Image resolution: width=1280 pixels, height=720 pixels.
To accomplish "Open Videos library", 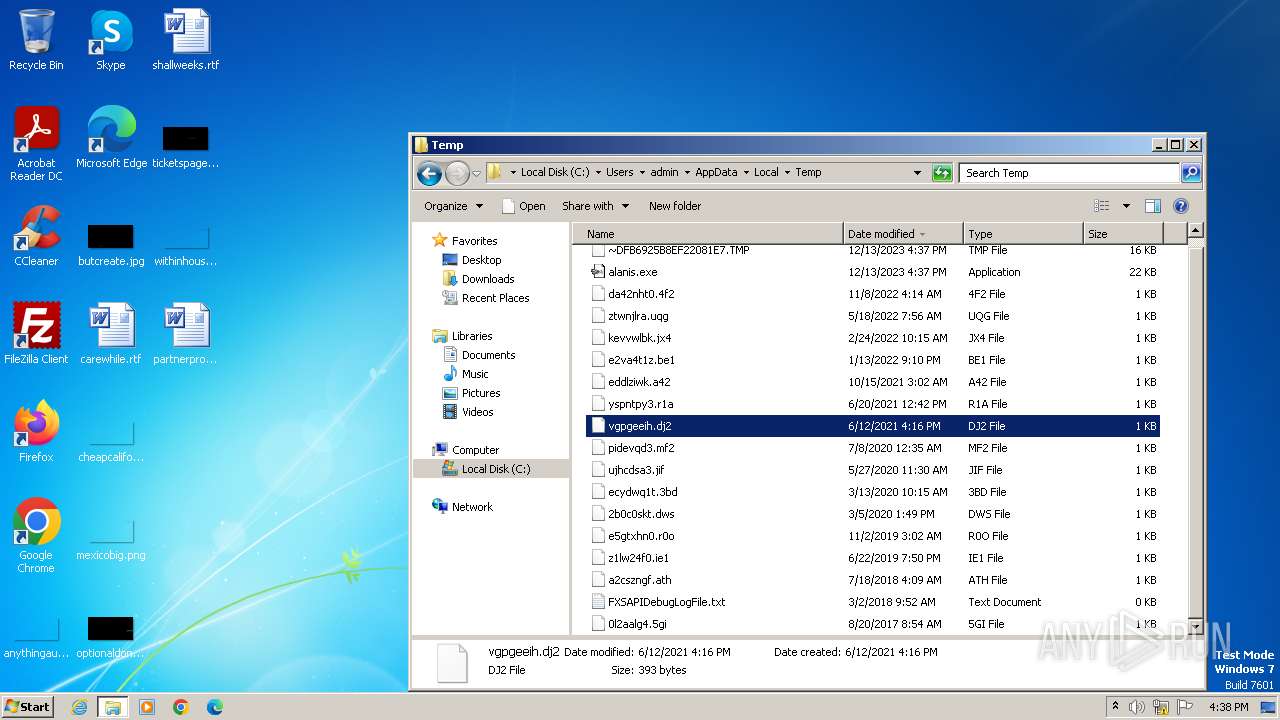I will point(477,412).
